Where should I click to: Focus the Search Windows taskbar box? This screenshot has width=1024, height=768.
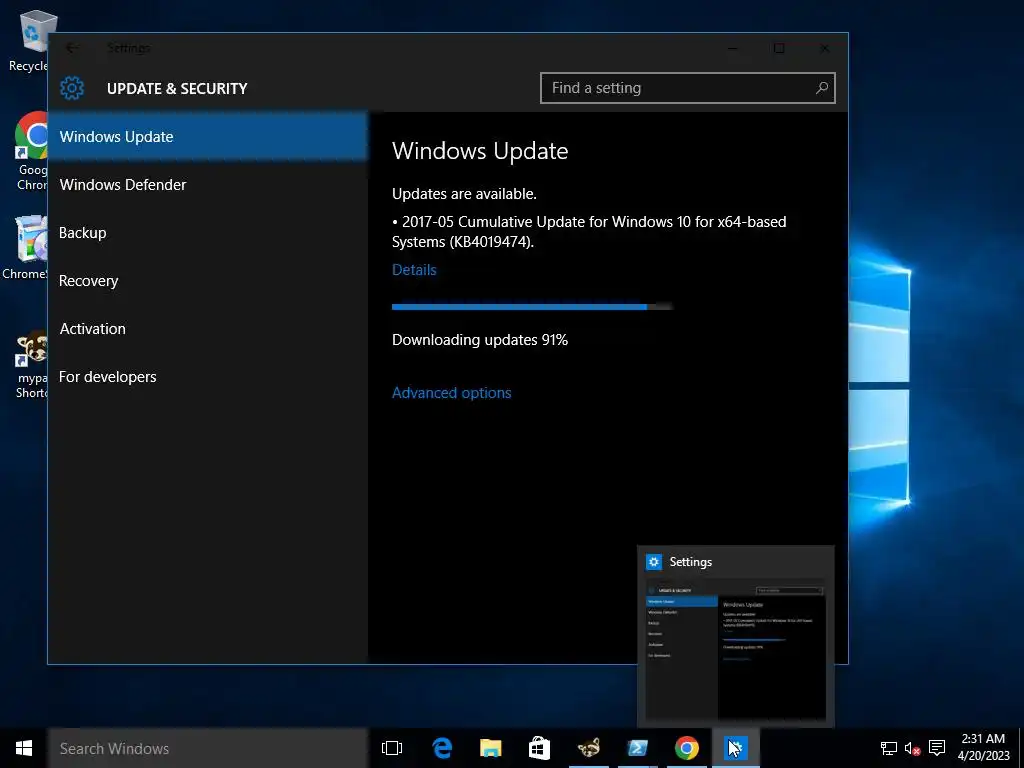point(208,748)
